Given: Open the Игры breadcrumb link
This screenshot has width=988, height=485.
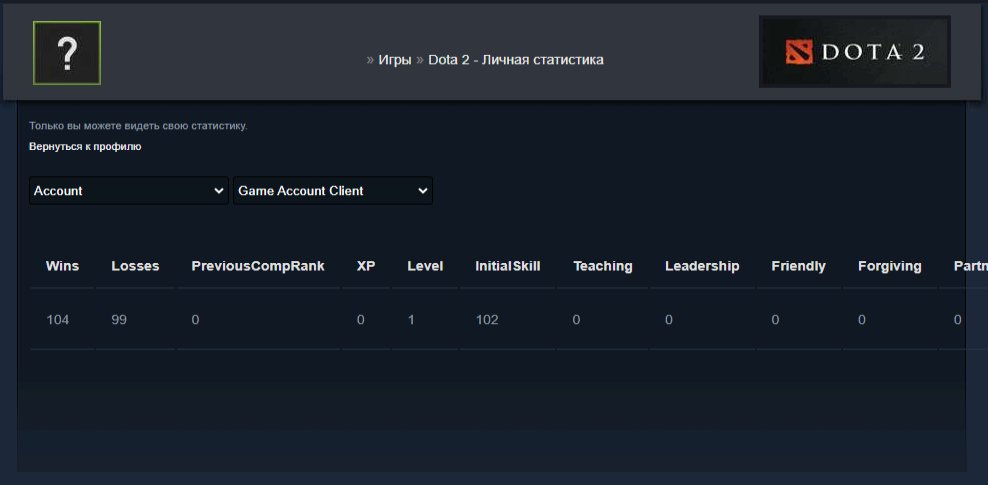Looking at the screenshot, I should [x=394, y=60].
